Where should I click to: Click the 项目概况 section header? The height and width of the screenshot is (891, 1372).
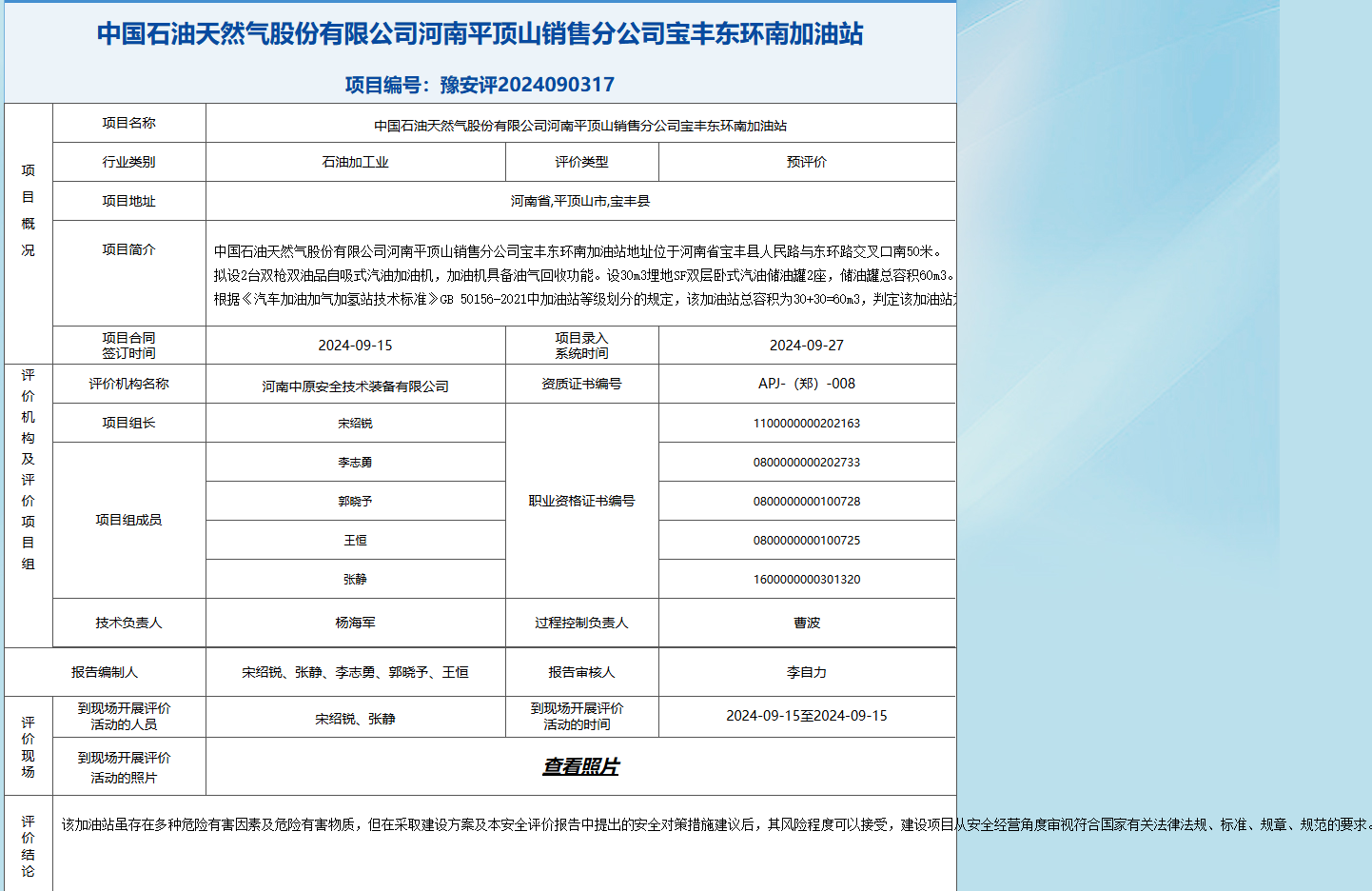click(x=29, y=210)
